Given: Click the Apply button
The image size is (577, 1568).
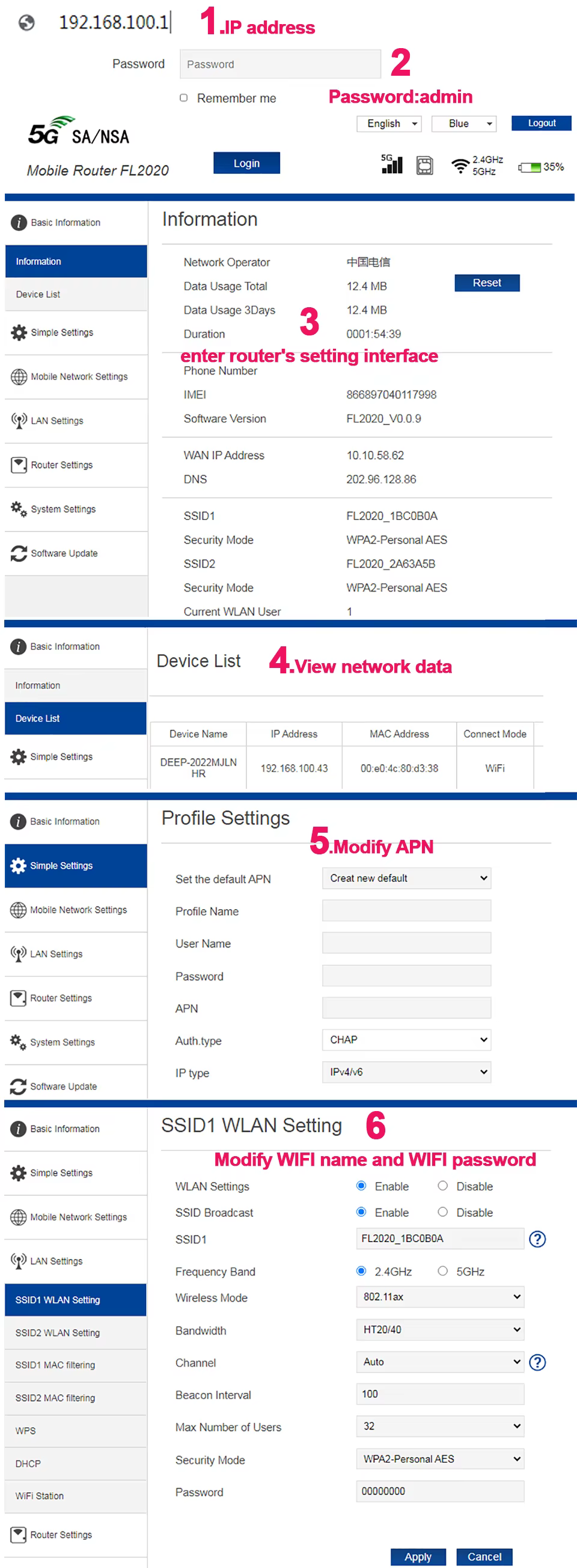Looking at the screenshot, I should (x=418, y=1557).
